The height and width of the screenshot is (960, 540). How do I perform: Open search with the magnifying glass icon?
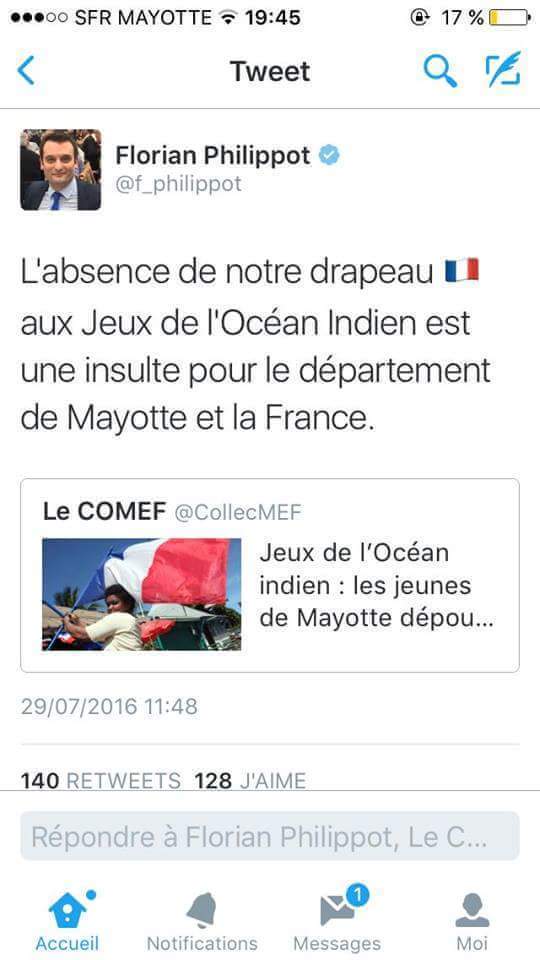(x=440, y=70)
